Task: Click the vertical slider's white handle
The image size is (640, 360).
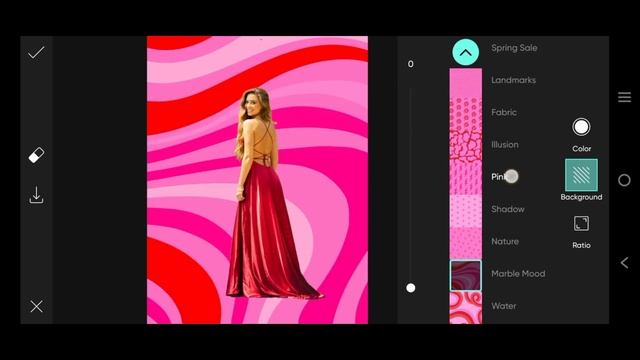Action: [411, 288]
